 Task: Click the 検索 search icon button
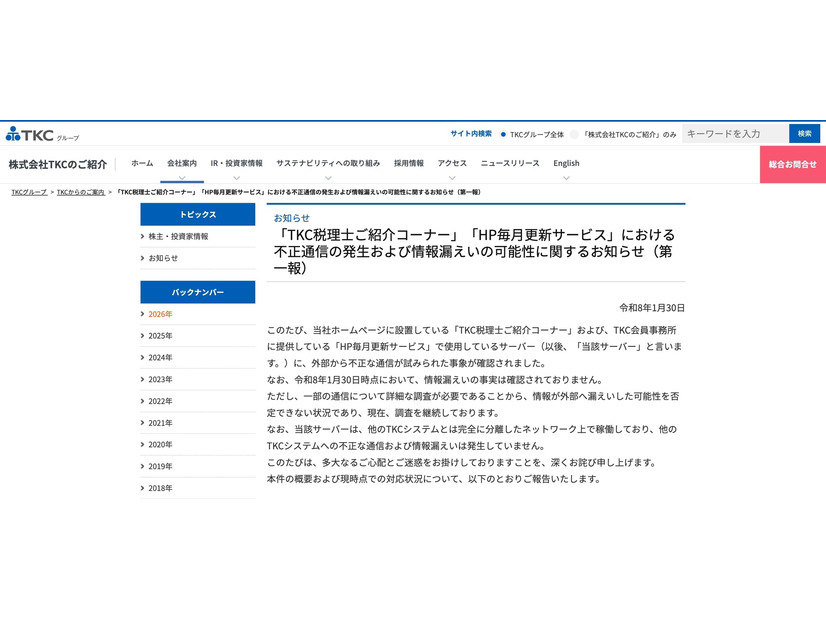(x=804, y=133)
